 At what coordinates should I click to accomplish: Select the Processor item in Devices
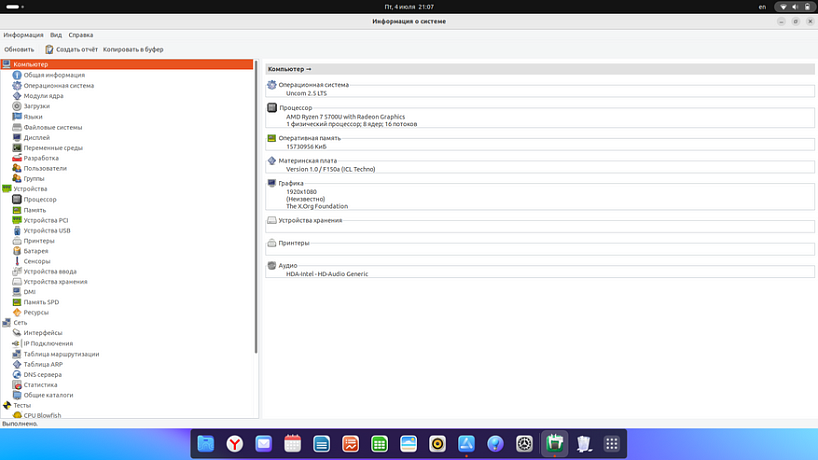[40, 199]
